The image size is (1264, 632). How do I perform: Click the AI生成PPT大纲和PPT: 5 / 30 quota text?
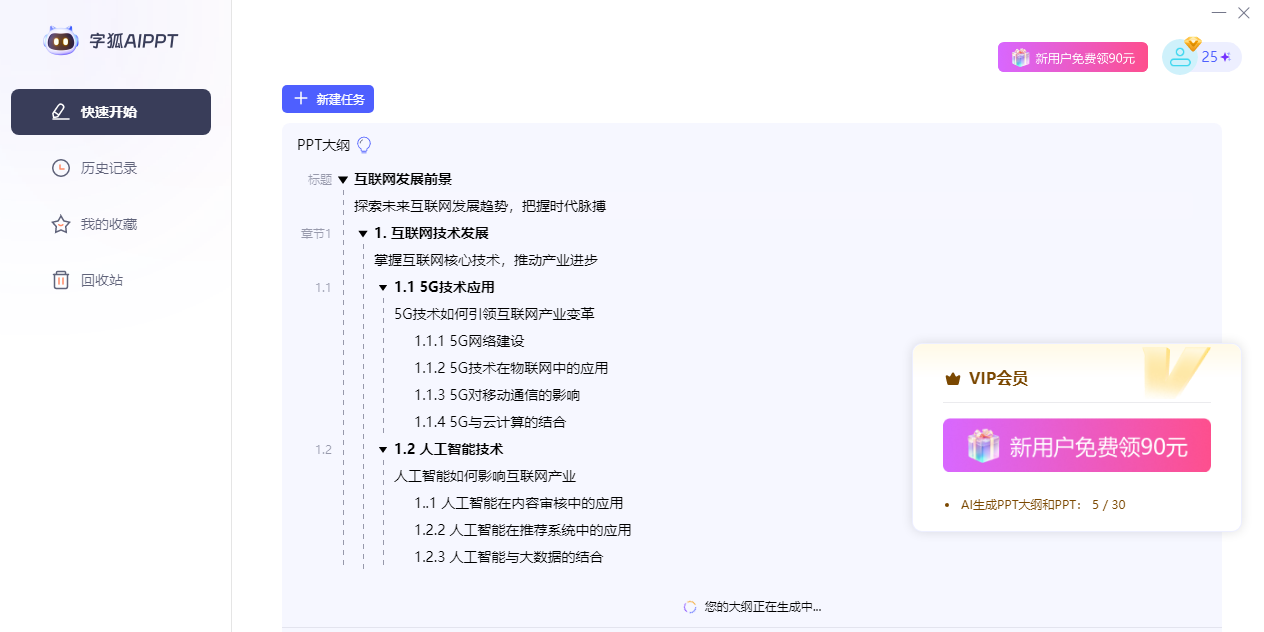coord(1043,505)
